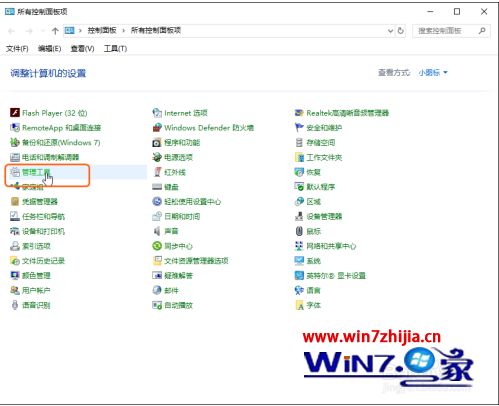
Task: Open 系统 item
Action: pyautogui.click(x=308, y=261)
